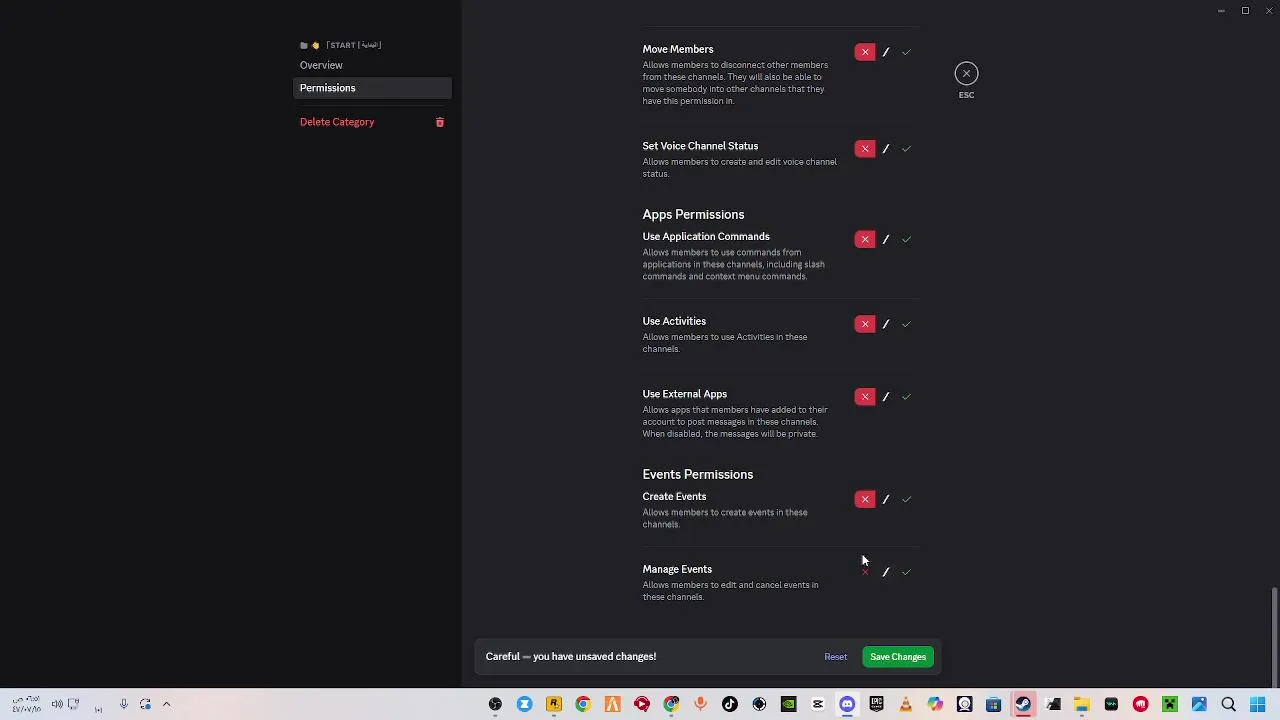
Task: Launch Minecraft from the taskbar
Action: tap(1170, 705)
